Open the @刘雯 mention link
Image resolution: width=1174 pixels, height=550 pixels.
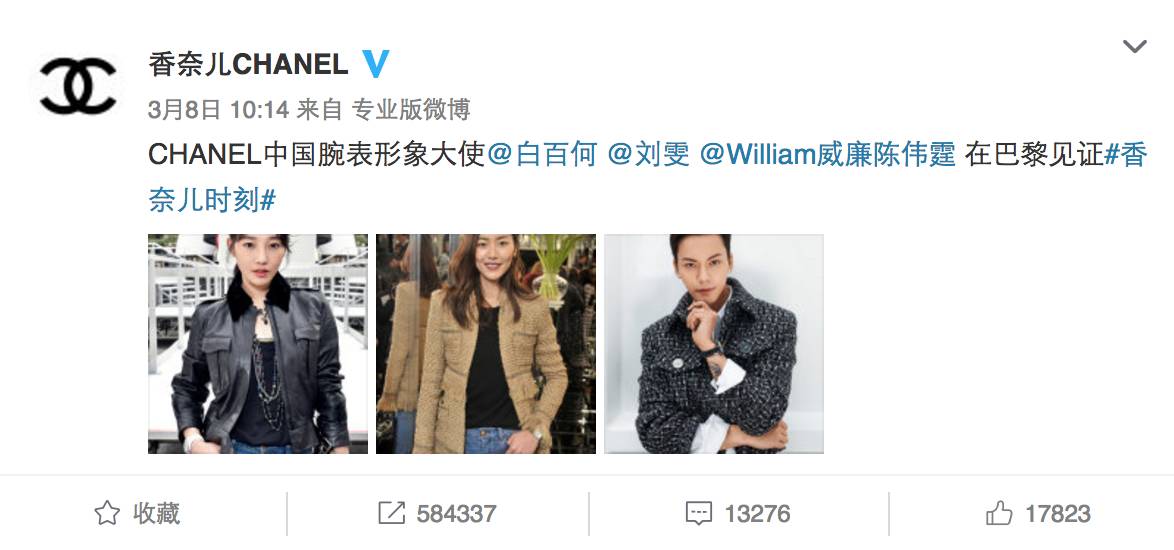[648, 155]
